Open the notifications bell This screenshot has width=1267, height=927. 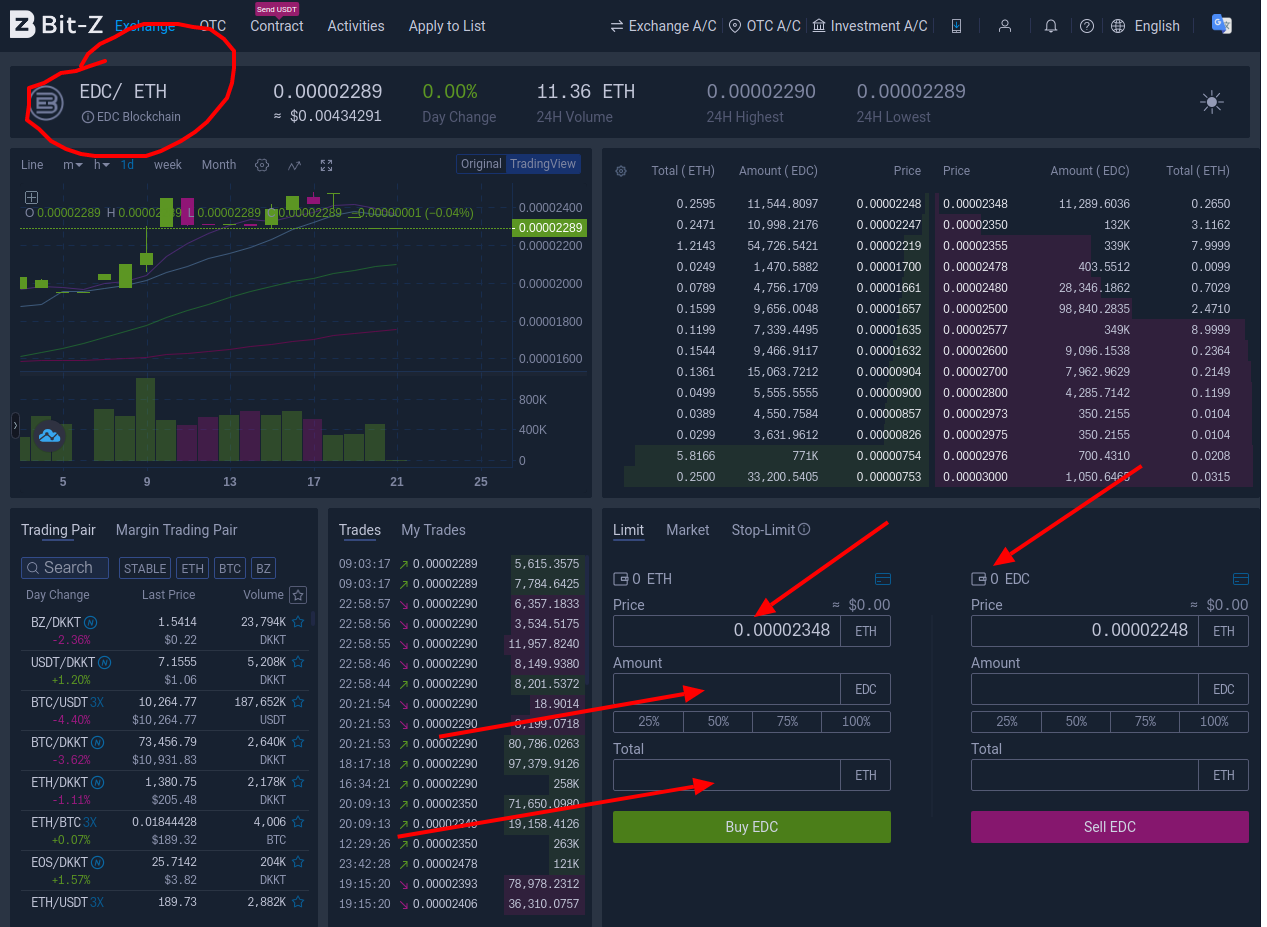[x=1051, y=26]
